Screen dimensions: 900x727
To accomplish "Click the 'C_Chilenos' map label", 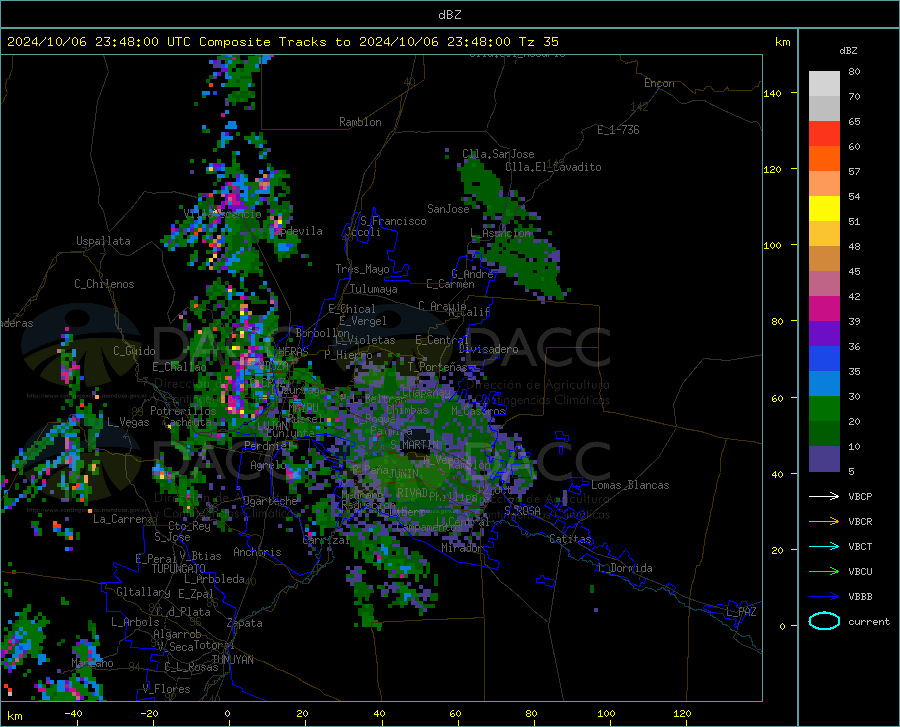I will (x=104, y=284).
